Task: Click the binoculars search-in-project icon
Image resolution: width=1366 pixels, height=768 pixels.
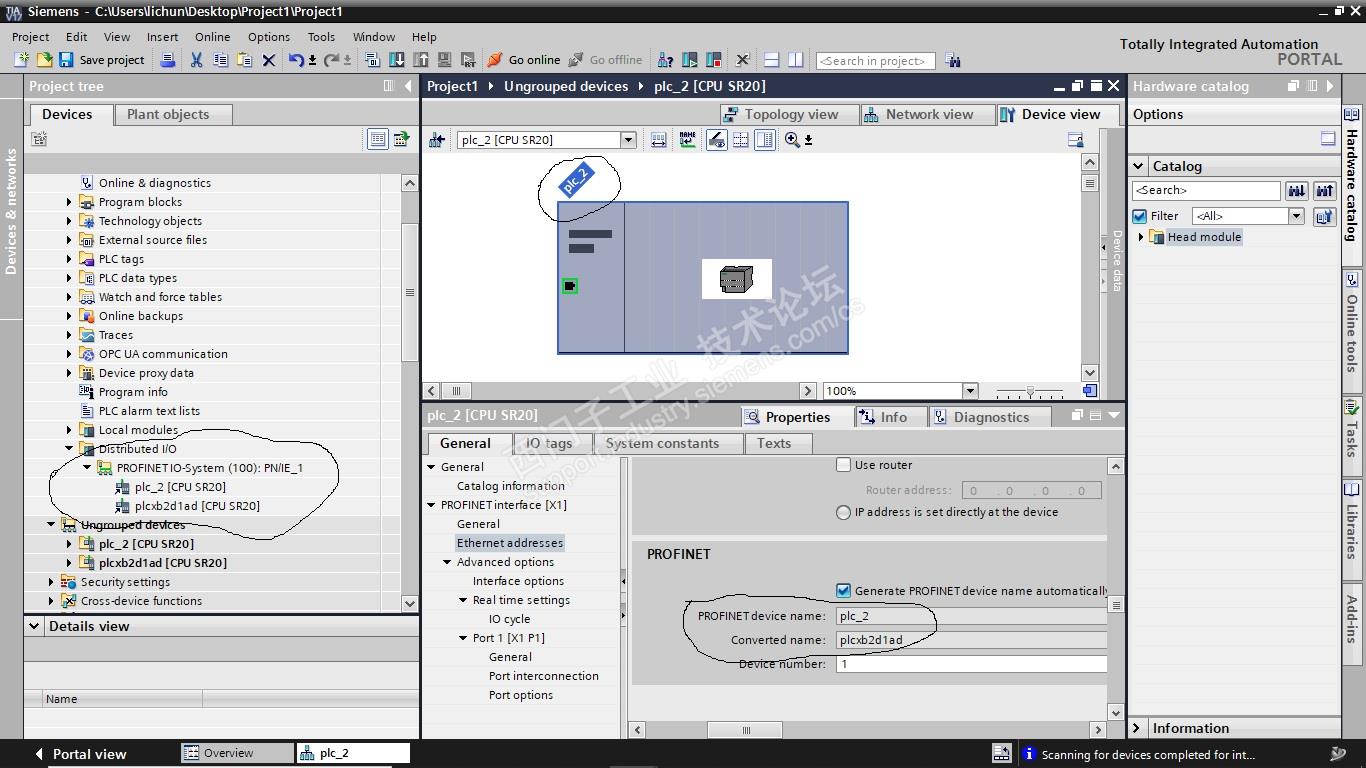Action: [x=952, y=60]
